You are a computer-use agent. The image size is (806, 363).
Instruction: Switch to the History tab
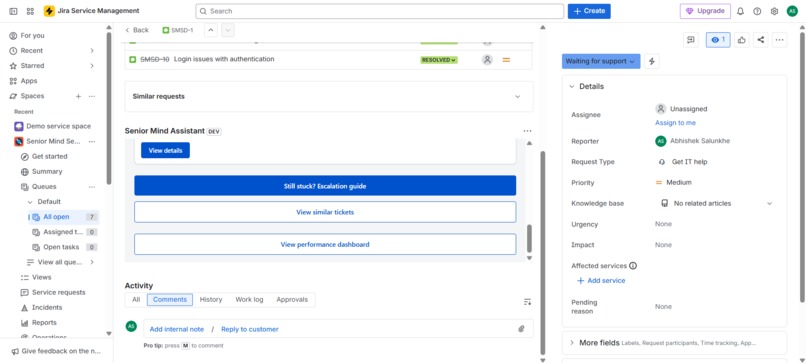[x=211, y=299]
